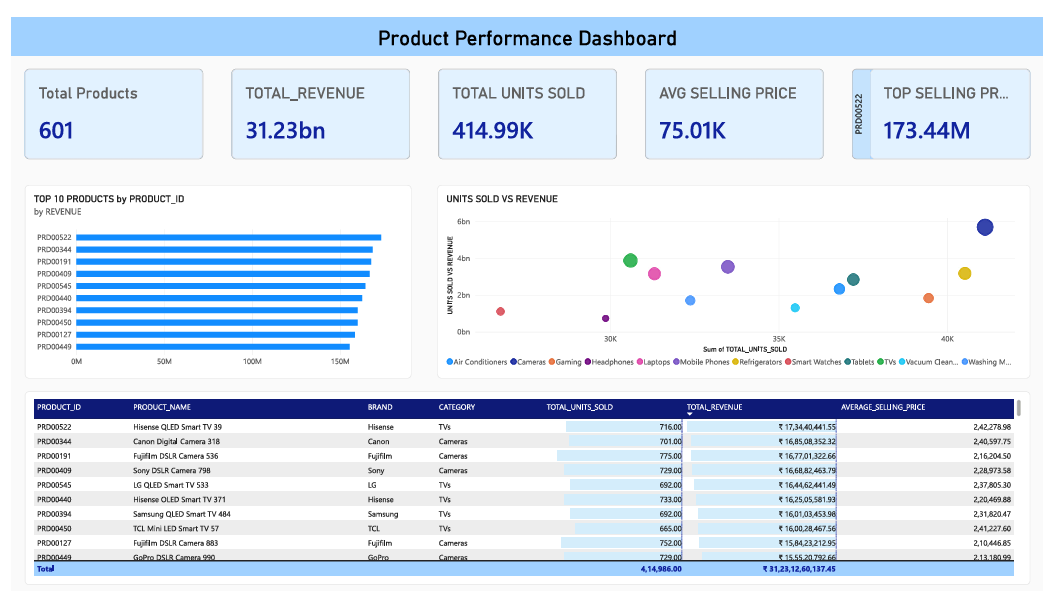Viewport: 1054px width, 591px height.
Task: Click the PRD00127 bar in Top 10 chart
Action: click(x=216, y=334)
